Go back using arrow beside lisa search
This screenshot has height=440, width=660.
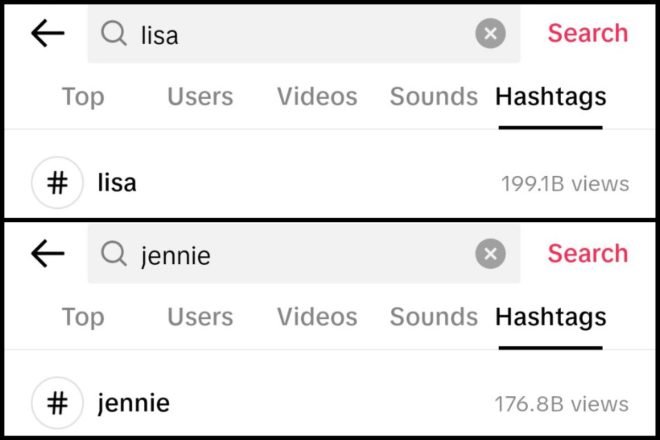click(48, 33)
